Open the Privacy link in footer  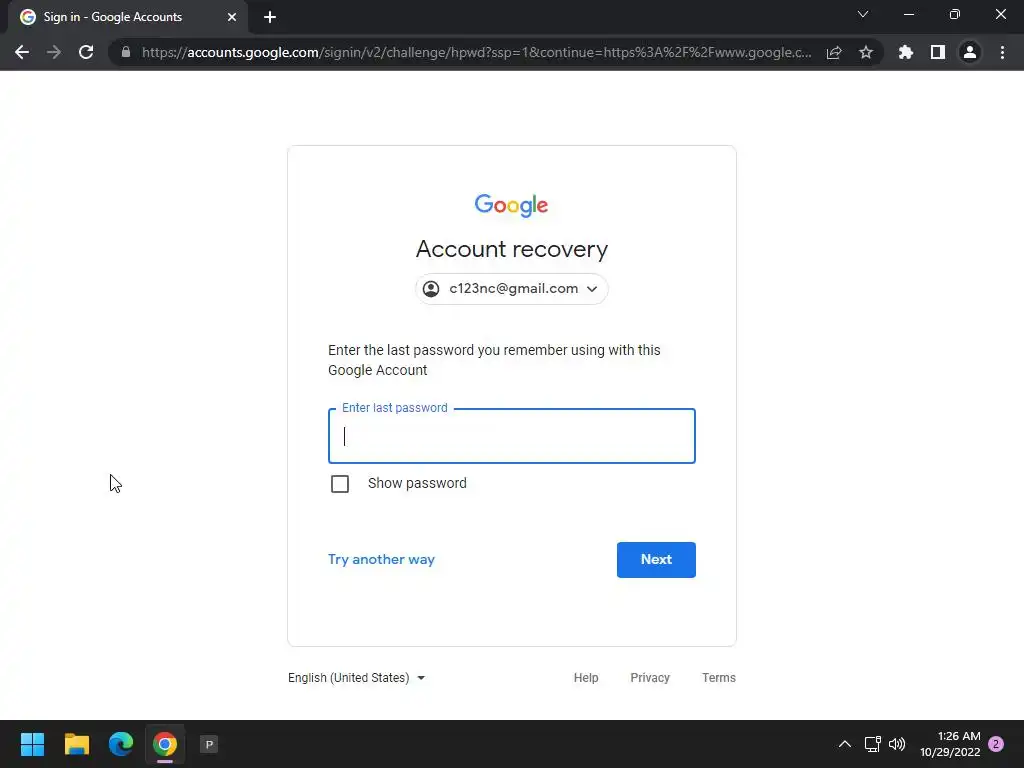coord(650,678)
